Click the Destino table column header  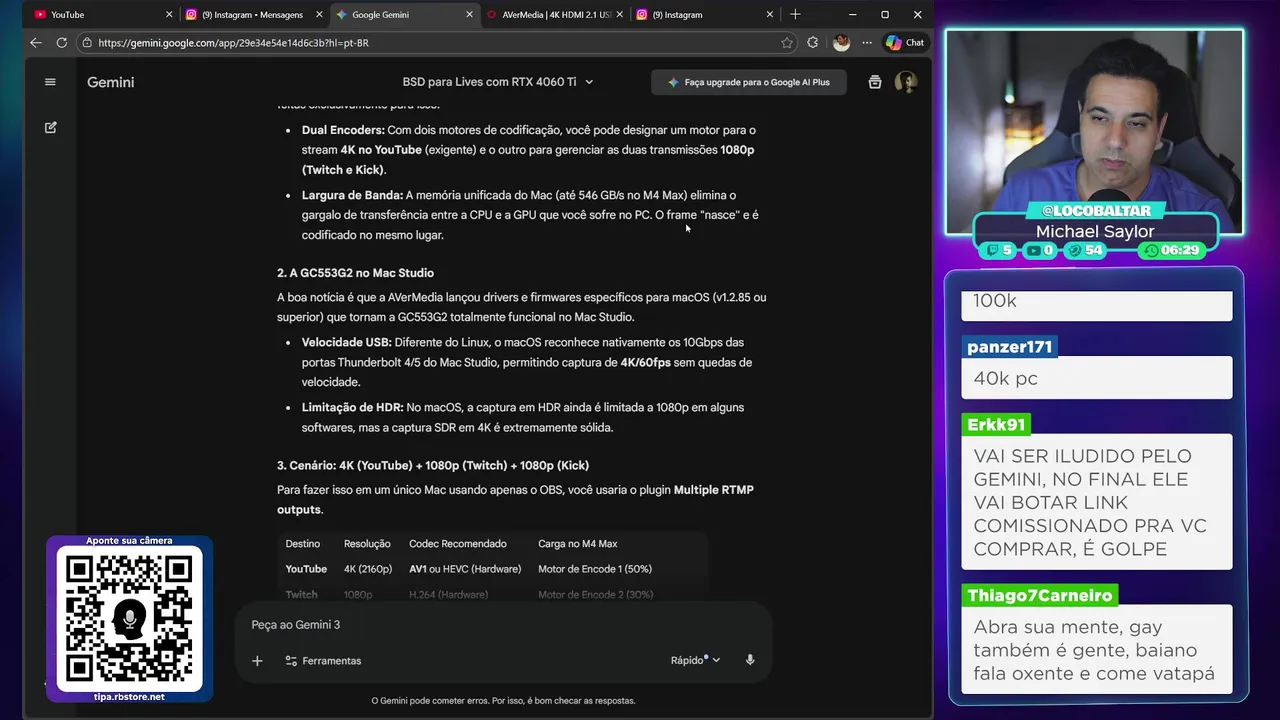pyautogui.click(x=303, y=544)
